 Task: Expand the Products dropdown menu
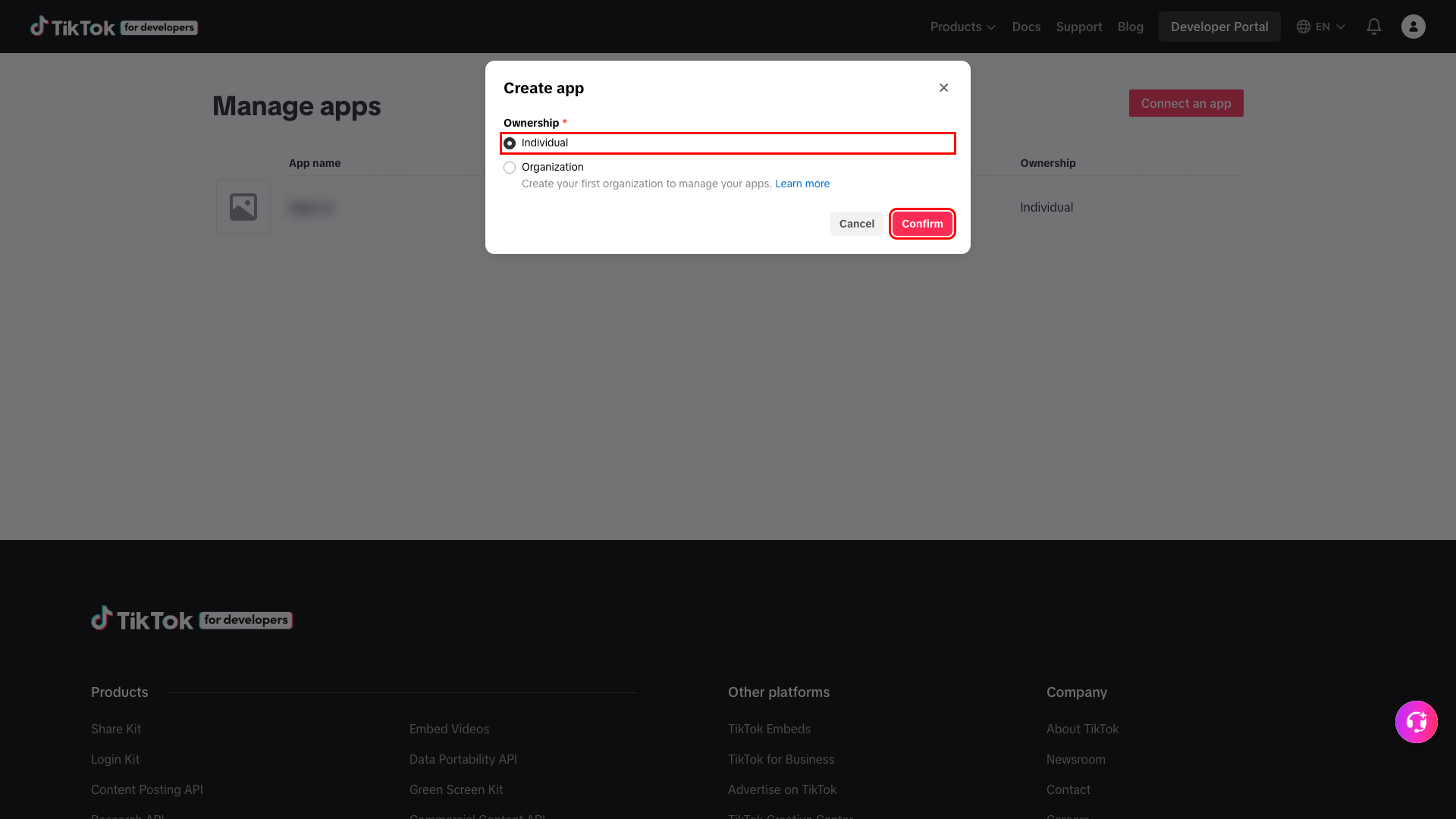pos(963,27)
